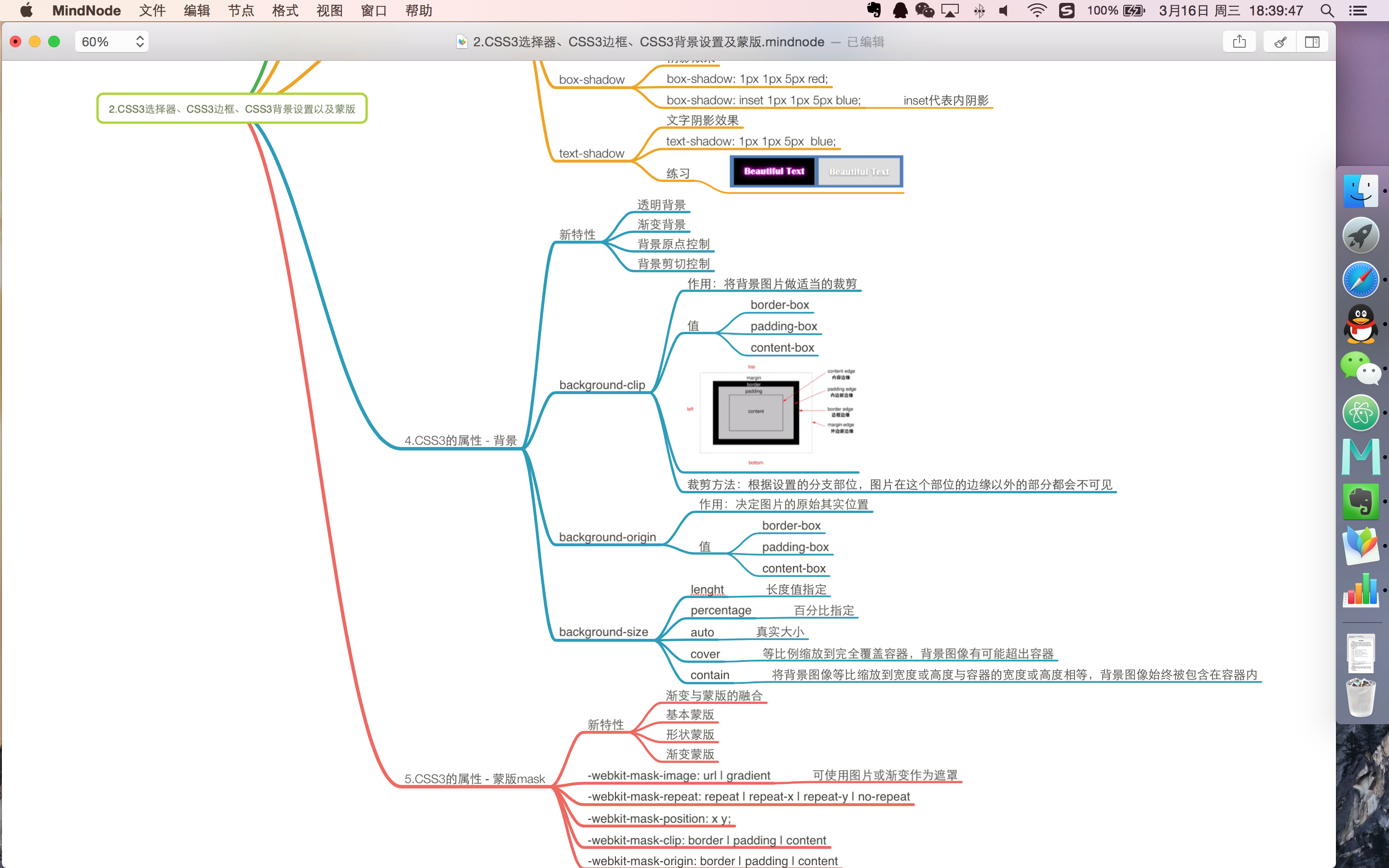Select the box-shadow node
Image resolution: width=1389 pixels, height=868 pixels.
[x=592, y=80]
